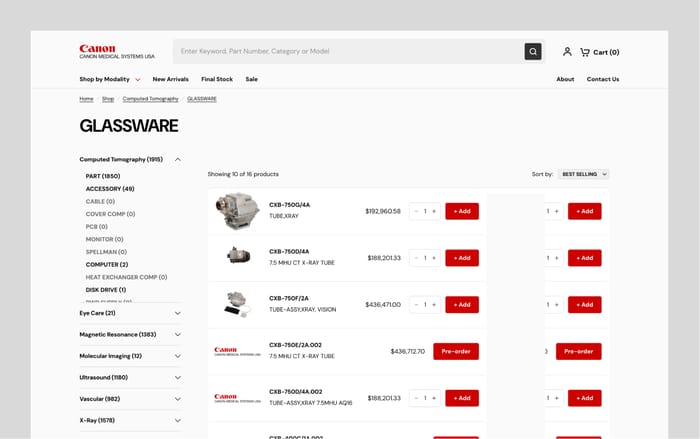The image size is (700, 439).
Task: Expand the X-Ray (1578) category
Action: coord(130,420)
